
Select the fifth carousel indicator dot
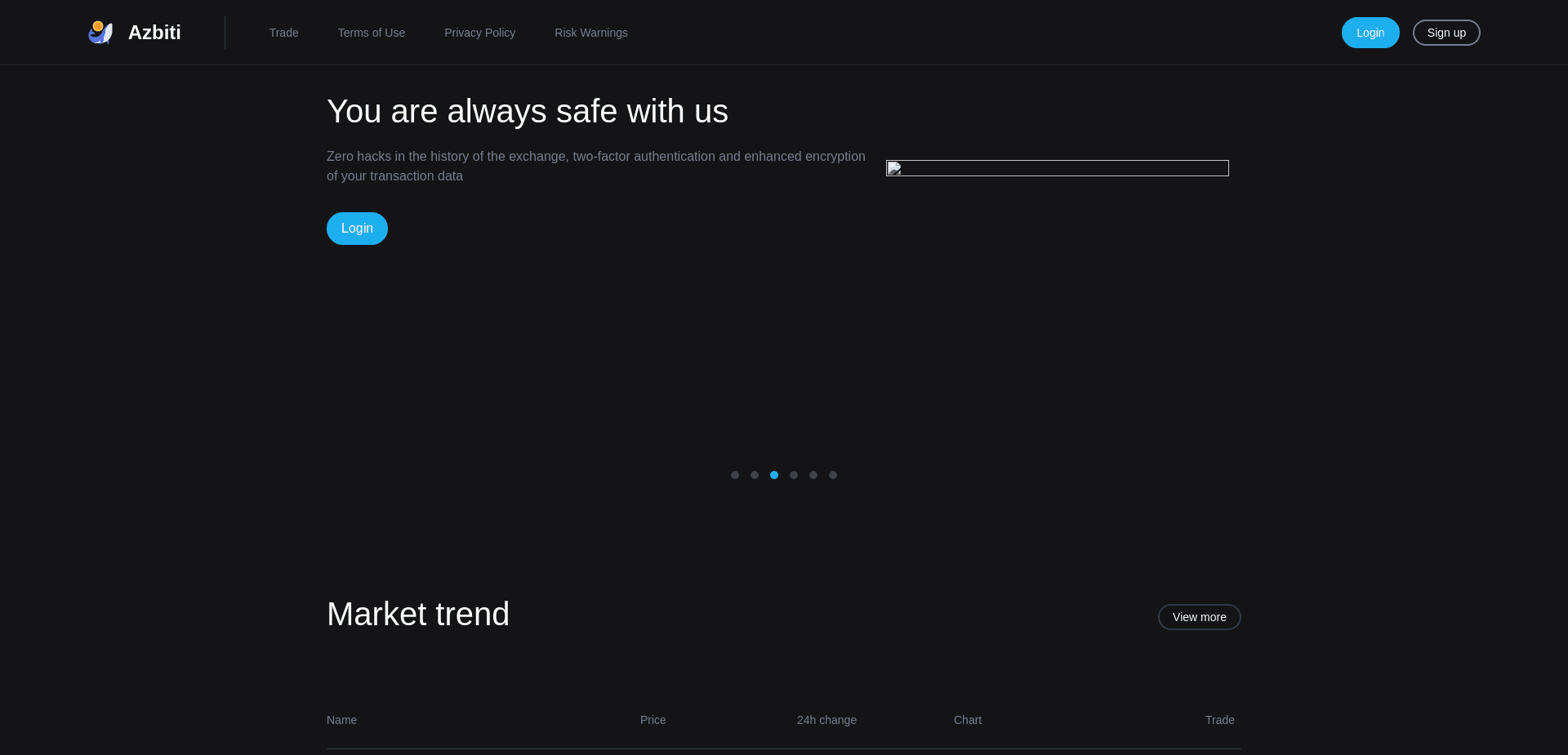(x=813, y=474)
